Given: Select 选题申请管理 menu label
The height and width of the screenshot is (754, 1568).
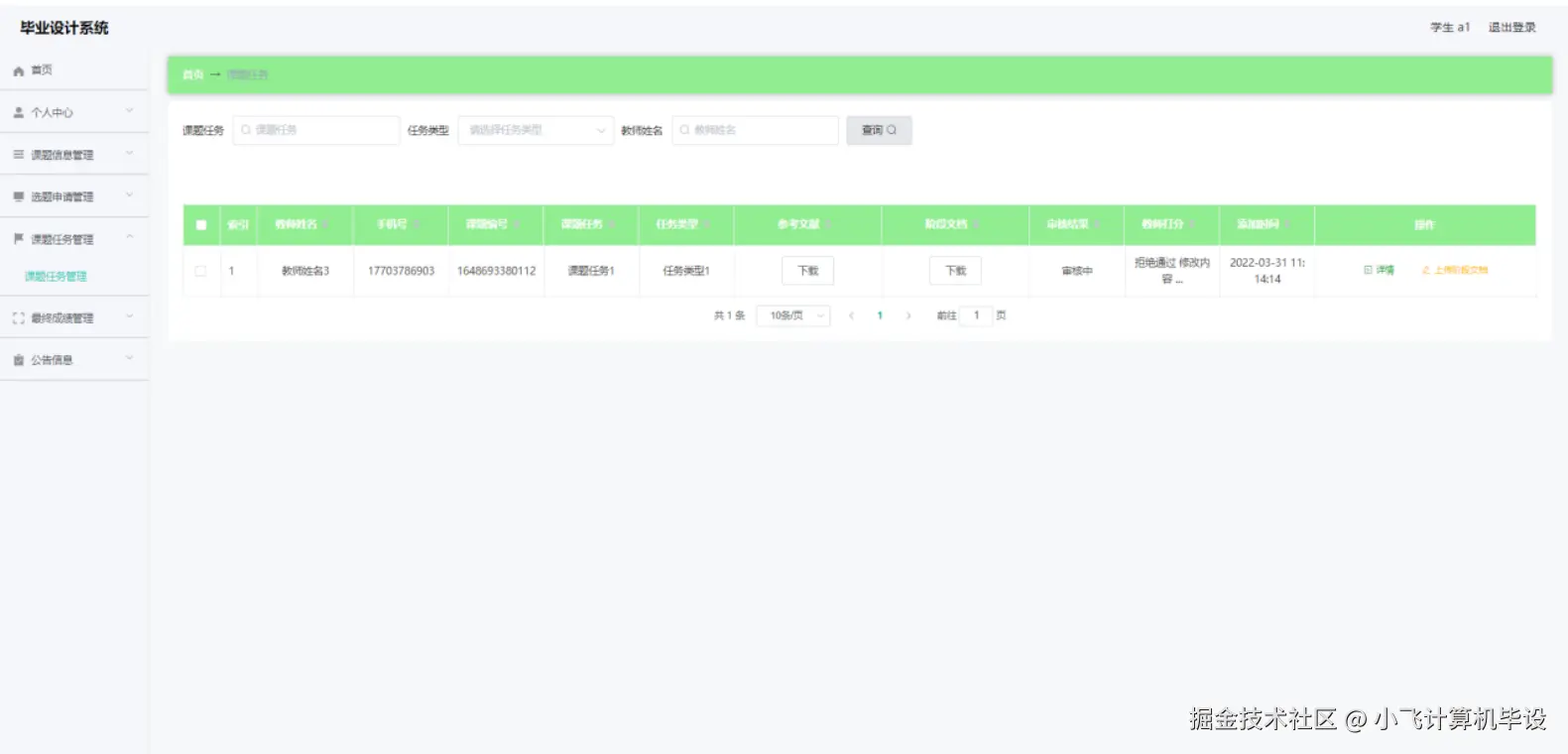Looking at the screenshot, I should [62, 196].
